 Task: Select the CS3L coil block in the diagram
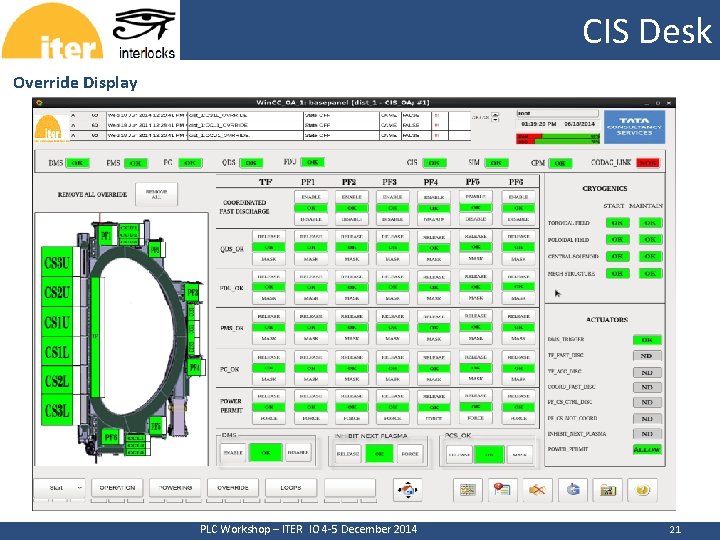[x=57, y=410]
